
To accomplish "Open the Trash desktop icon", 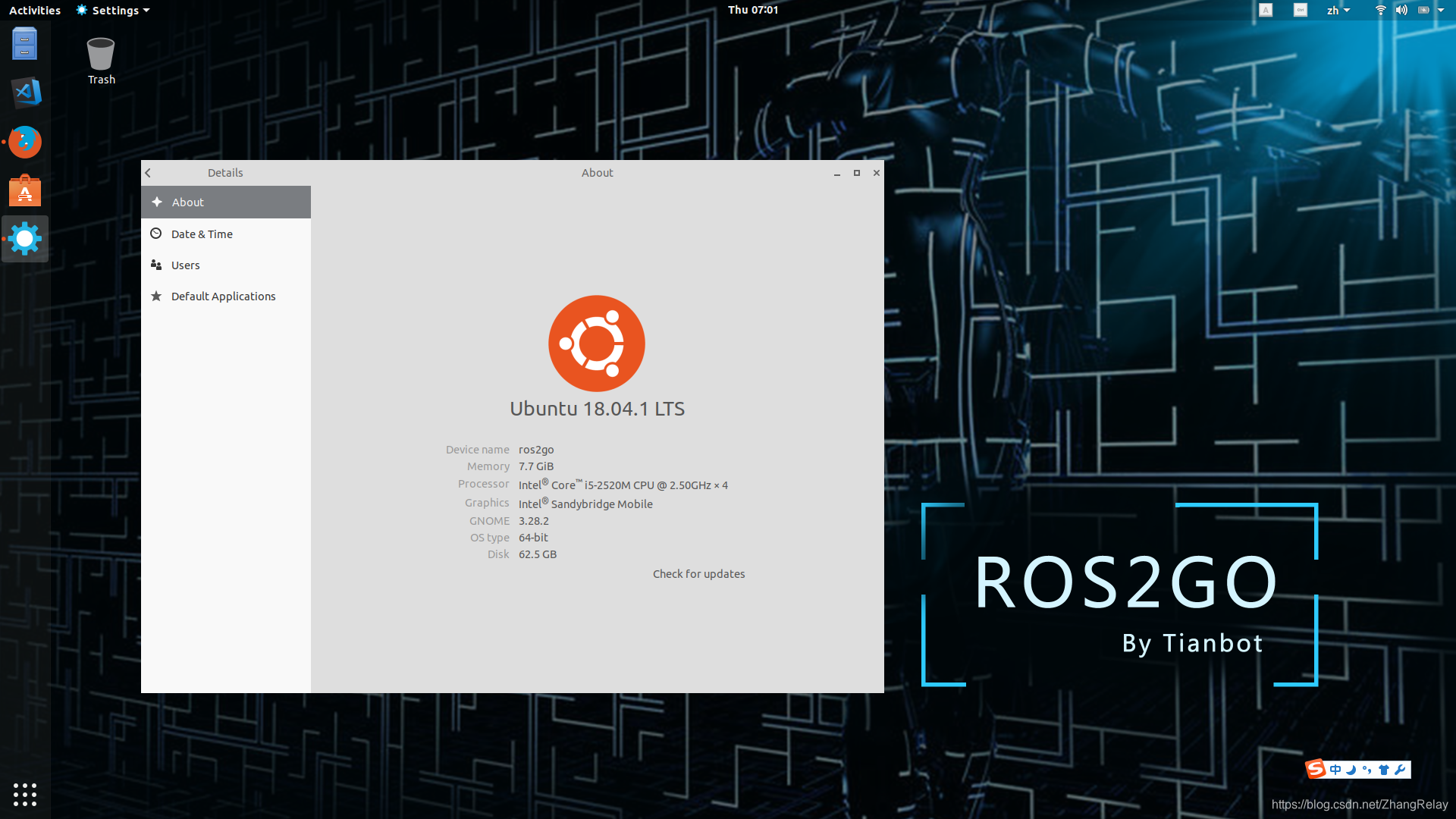I will (101, 61).
